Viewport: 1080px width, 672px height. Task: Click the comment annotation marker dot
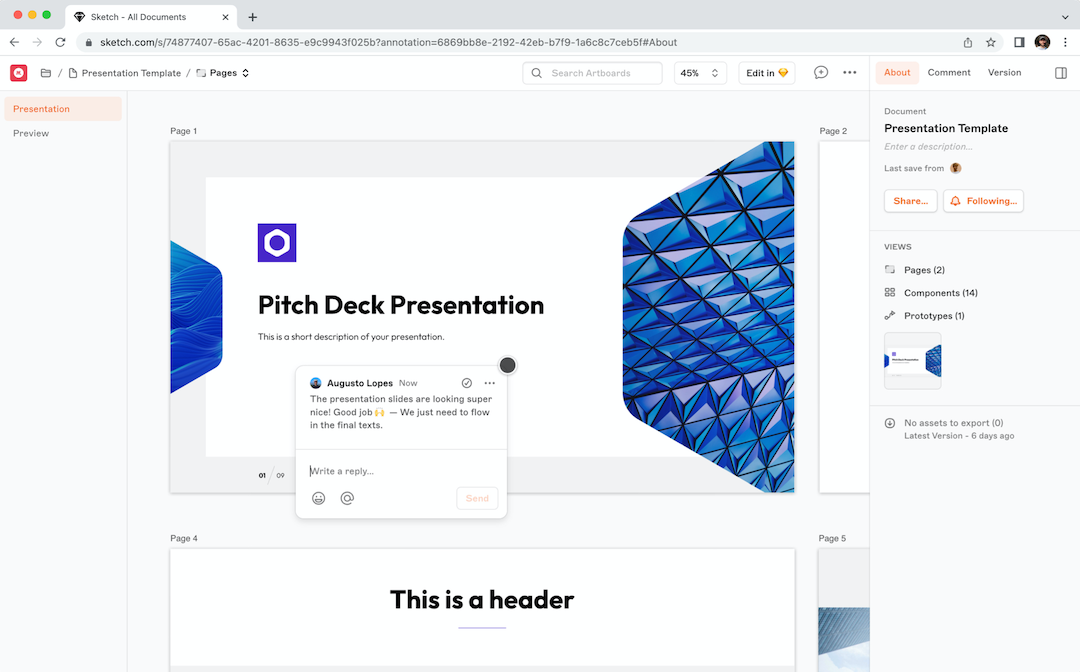click(507, 365)
